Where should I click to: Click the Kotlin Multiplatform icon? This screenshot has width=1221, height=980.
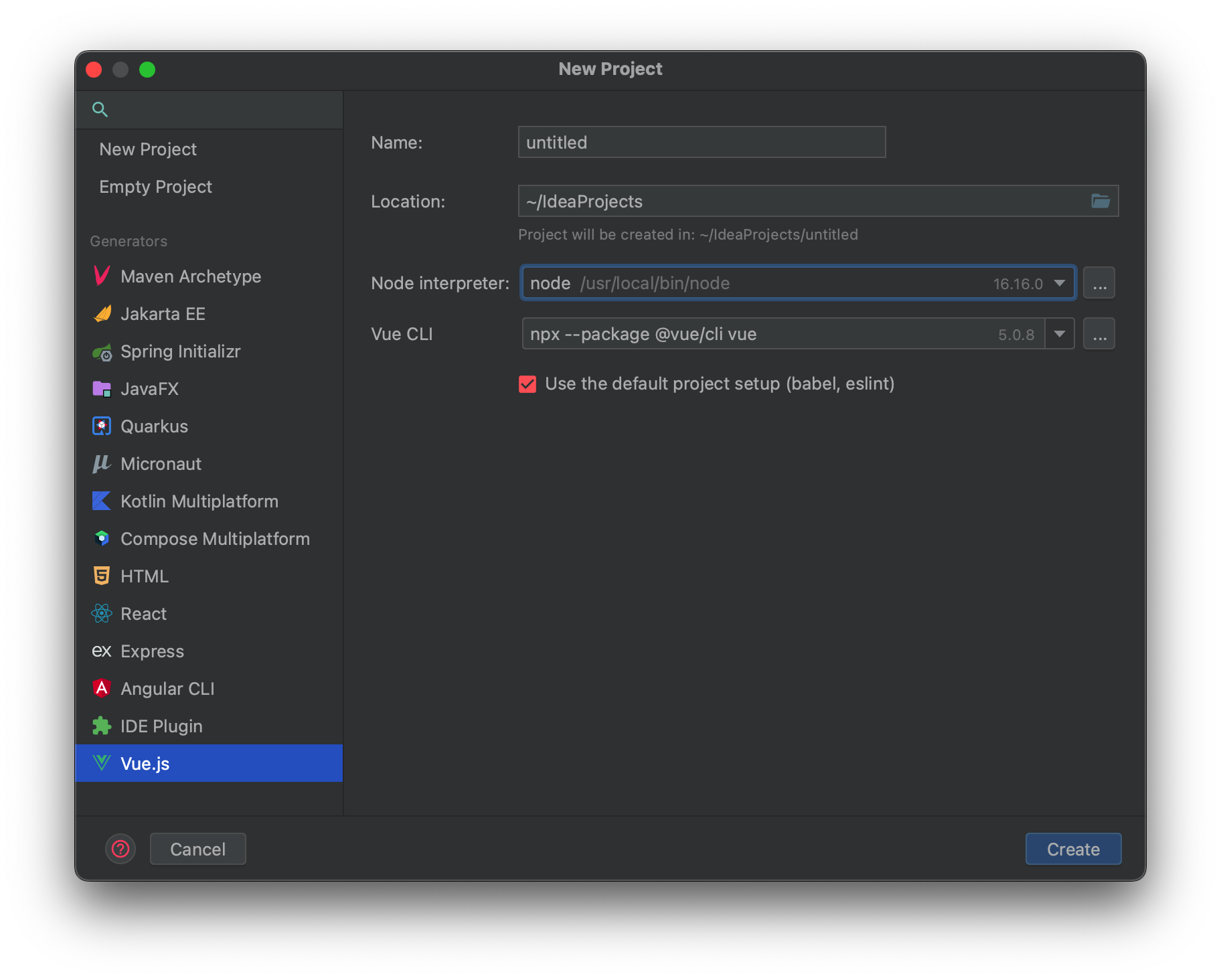[102, 501]
